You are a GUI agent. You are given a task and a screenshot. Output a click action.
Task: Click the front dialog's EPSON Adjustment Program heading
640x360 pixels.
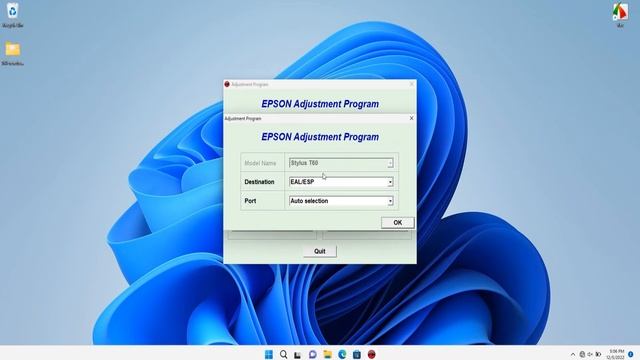click(320, 137)
